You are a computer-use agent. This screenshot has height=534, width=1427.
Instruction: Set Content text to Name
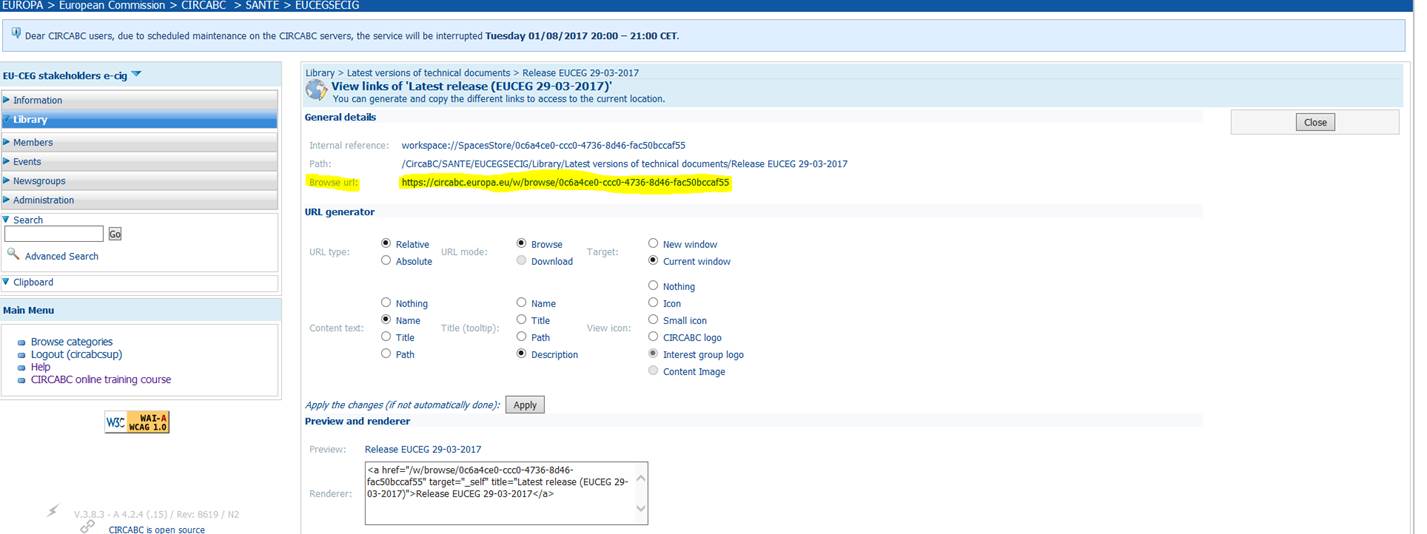click(x=386, y=319)
